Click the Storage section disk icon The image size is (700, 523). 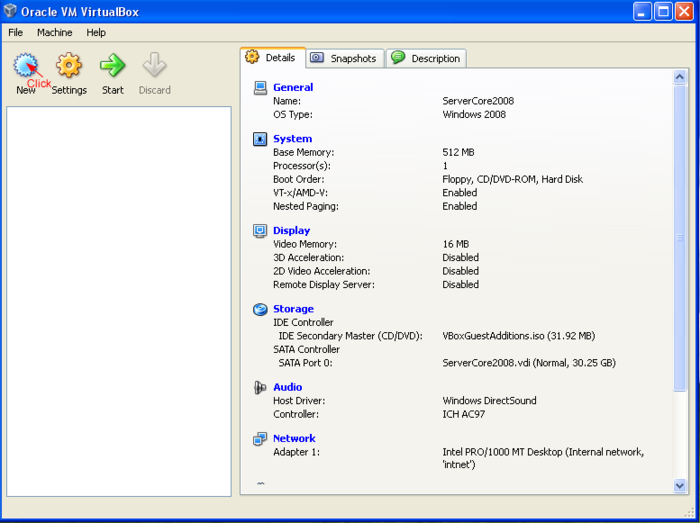coord(260,309)
